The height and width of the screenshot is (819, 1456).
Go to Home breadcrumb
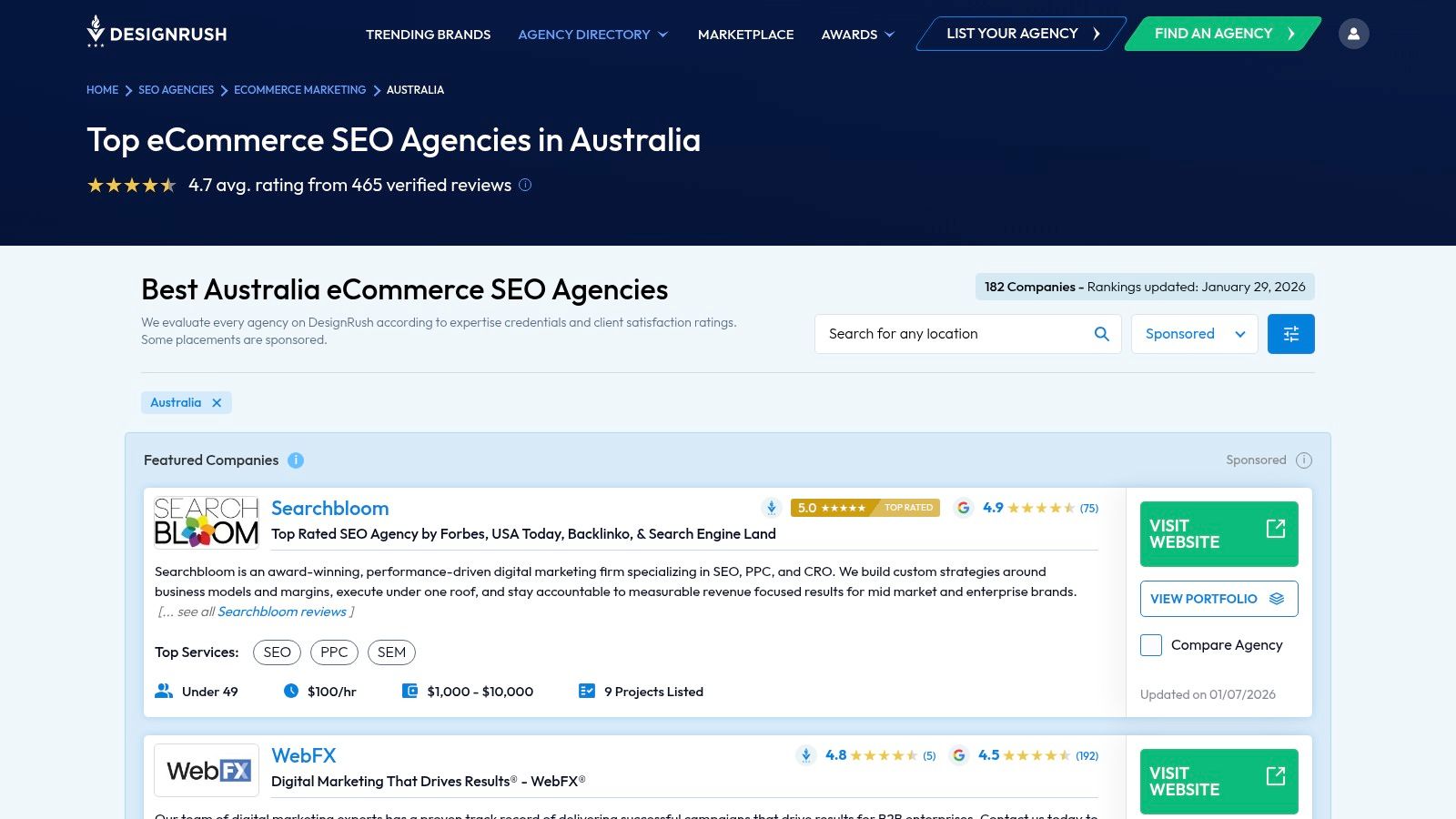pyautogui.click(x=102, y=90)
